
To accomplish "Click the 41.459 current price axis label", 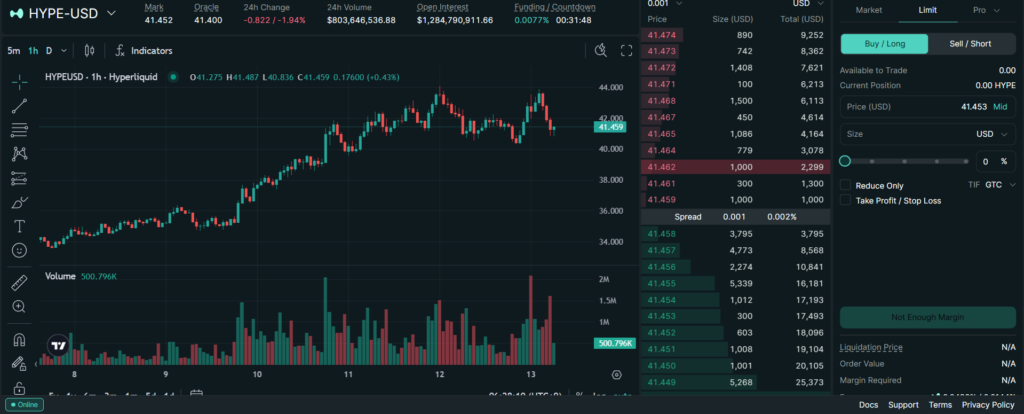I will [x=610, y=127].
